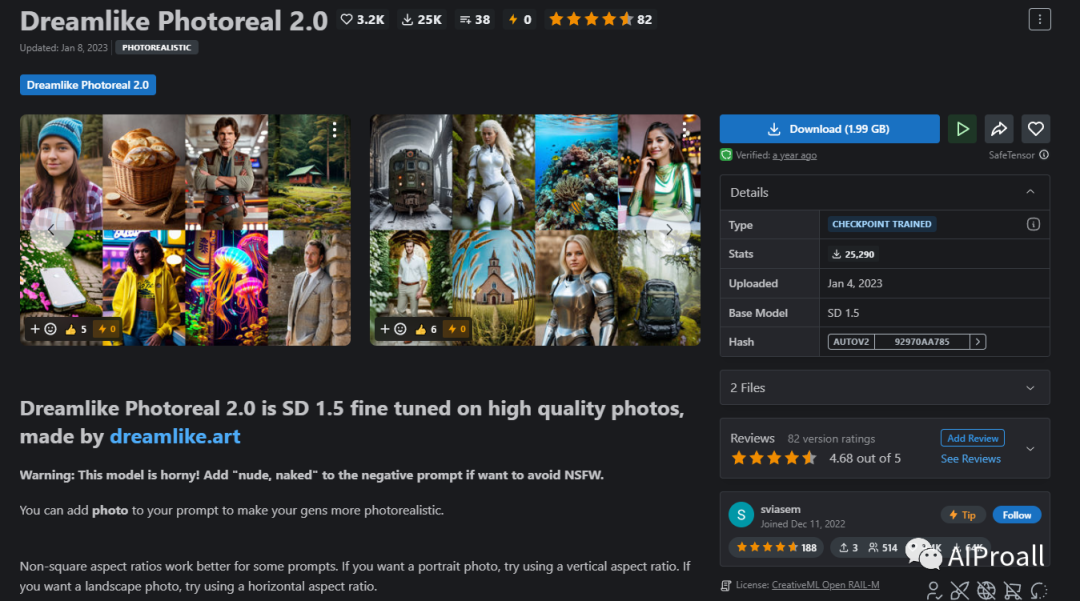
Task: Expand the 2 Files section
Action: tap(884, 388)
